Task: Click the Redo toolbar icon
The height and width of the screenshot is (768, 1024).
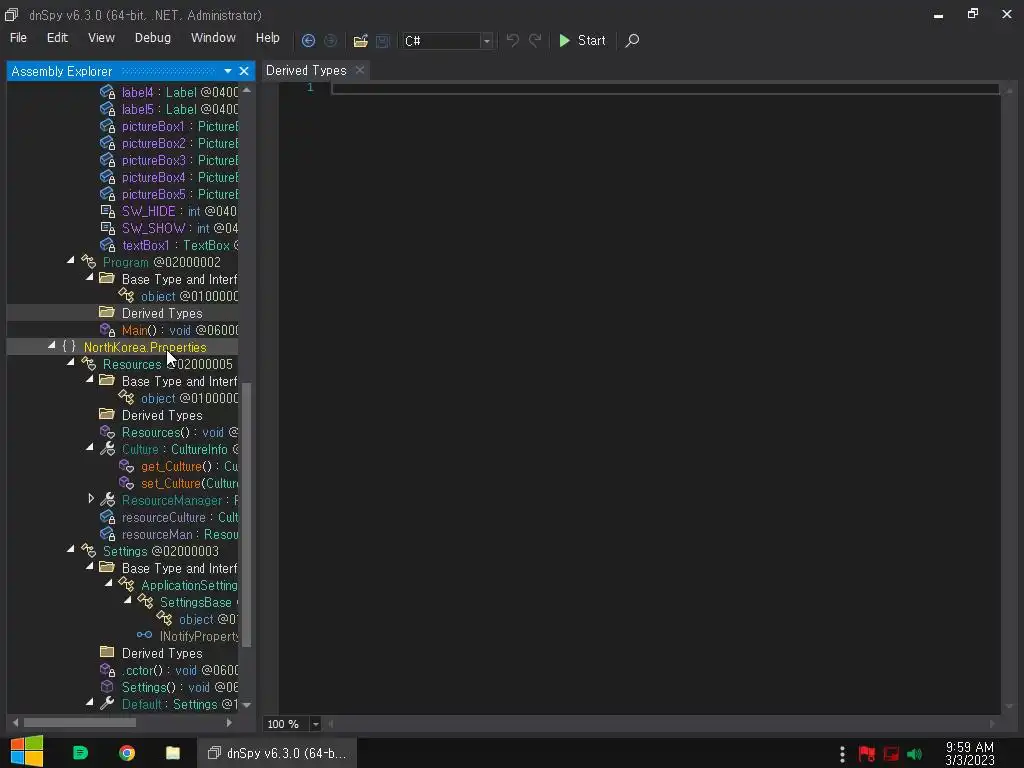Action: click(535, 40)
